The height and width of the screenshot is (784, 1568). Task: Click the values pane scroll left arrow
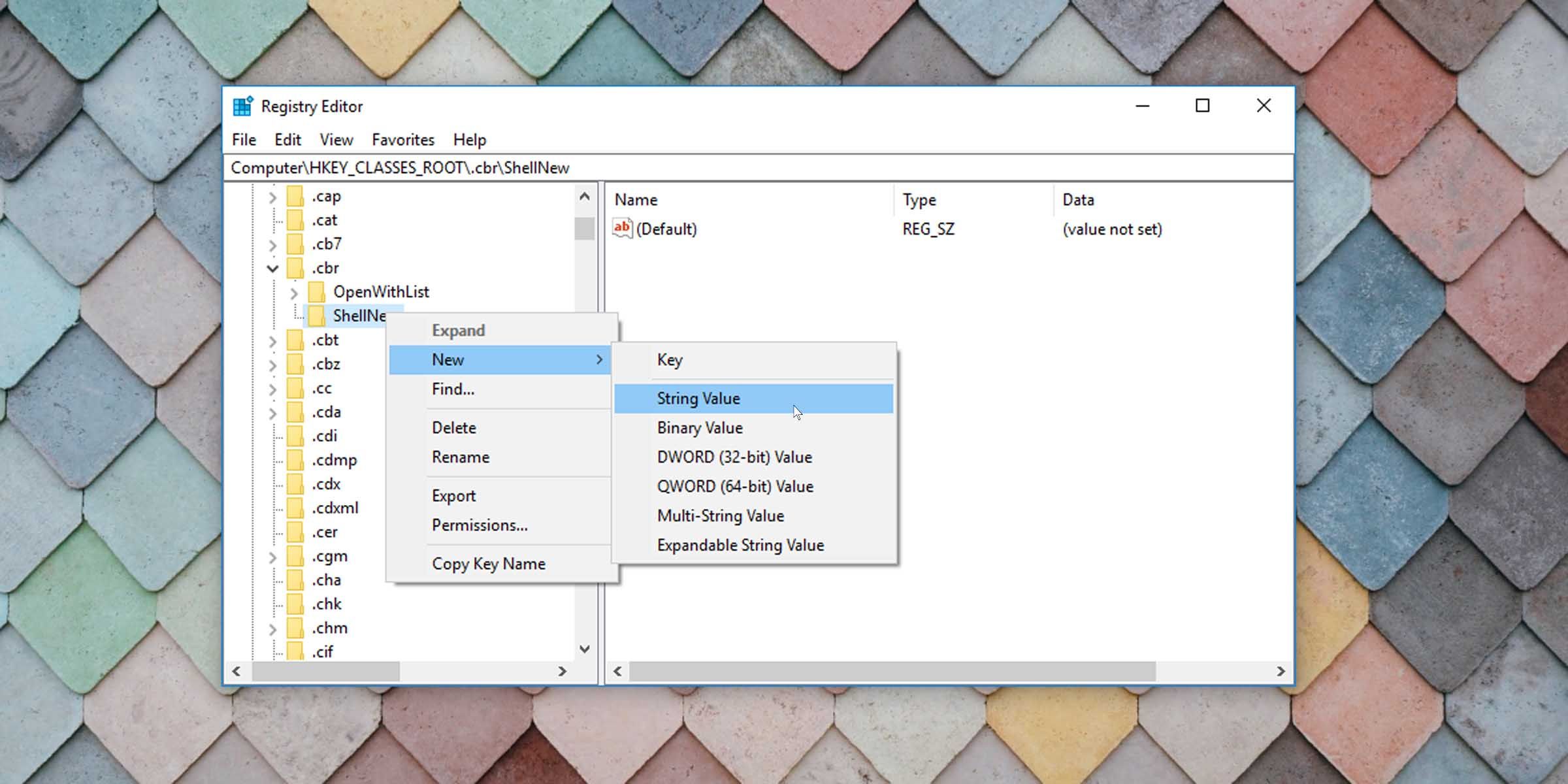point(617,672)
